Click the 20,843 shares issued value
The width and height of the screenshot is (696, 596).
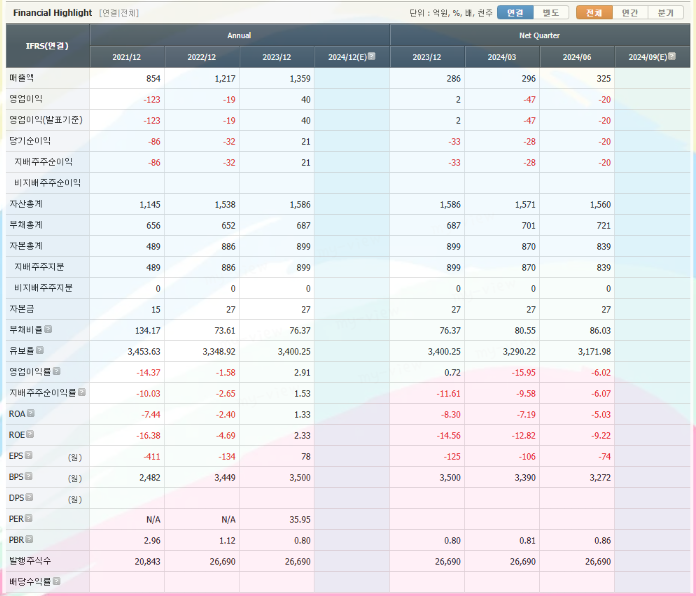148,561
